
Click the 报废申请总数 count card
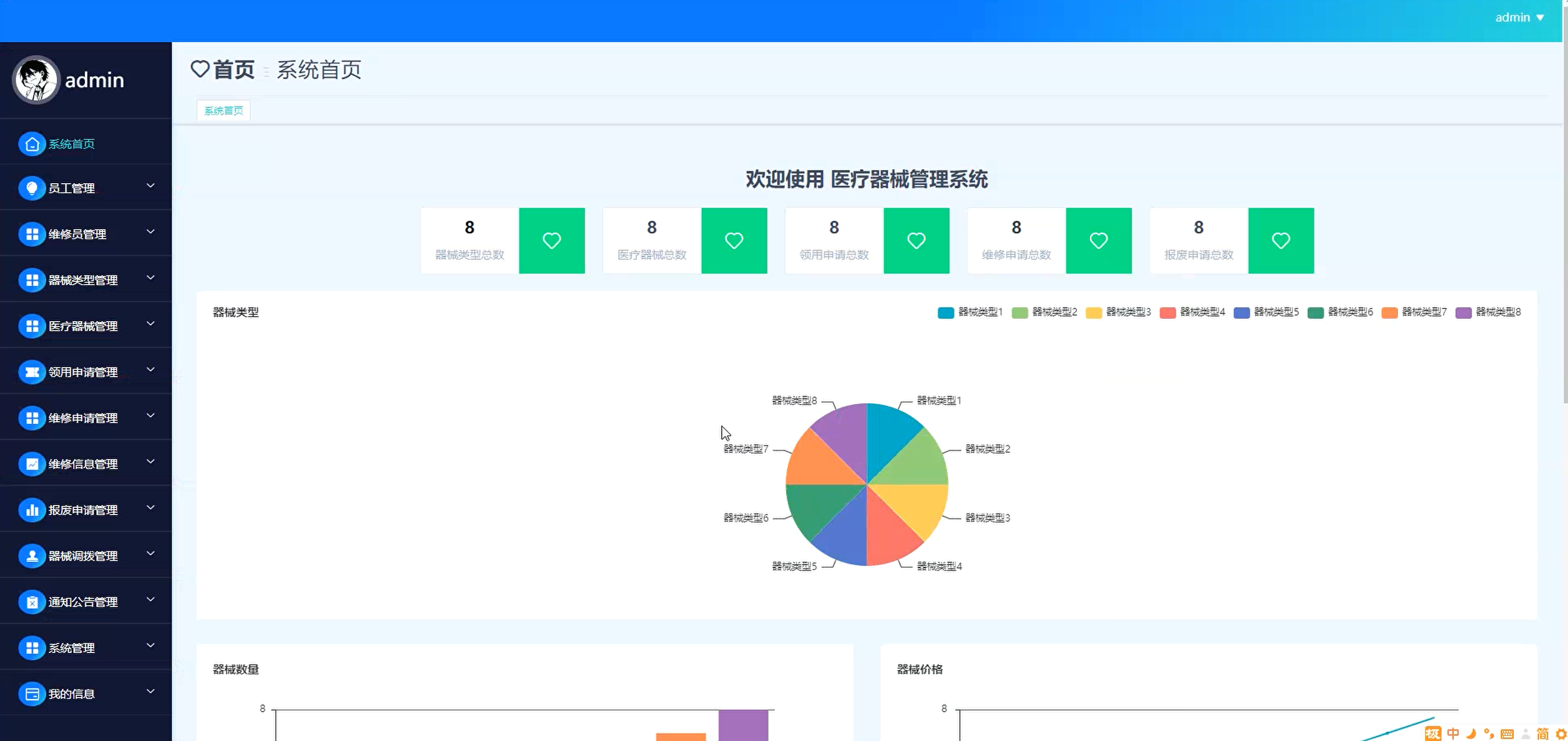point(1232,241)
